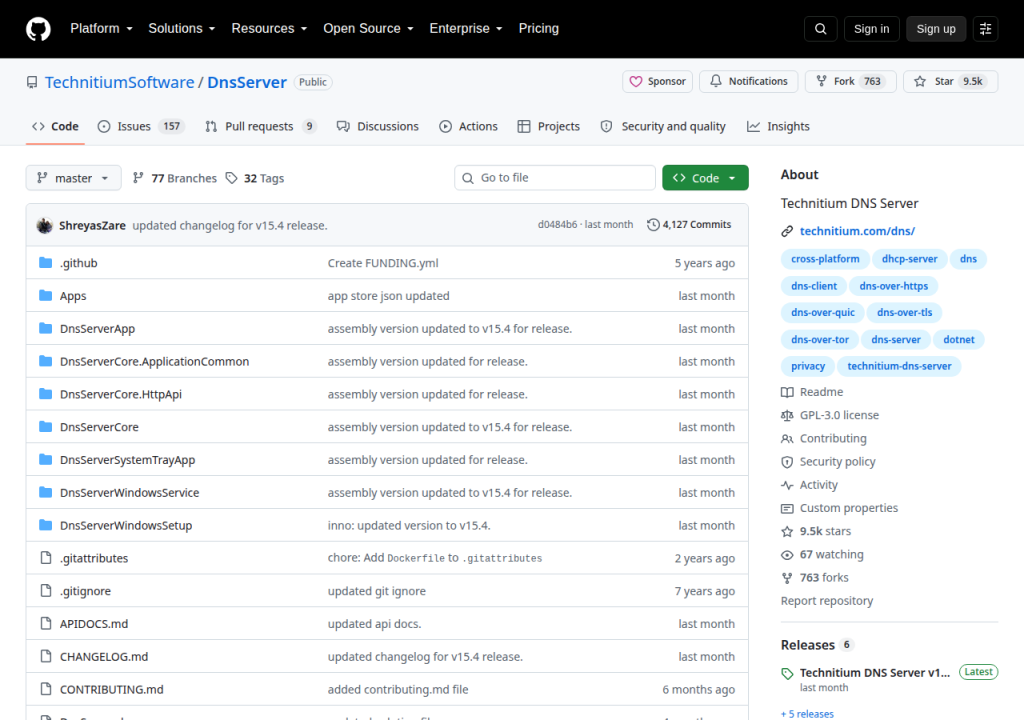The image size is (1024, 720).
Task: Open the DnsServerCore.HttpApi folder name
Action: (121, 394)
